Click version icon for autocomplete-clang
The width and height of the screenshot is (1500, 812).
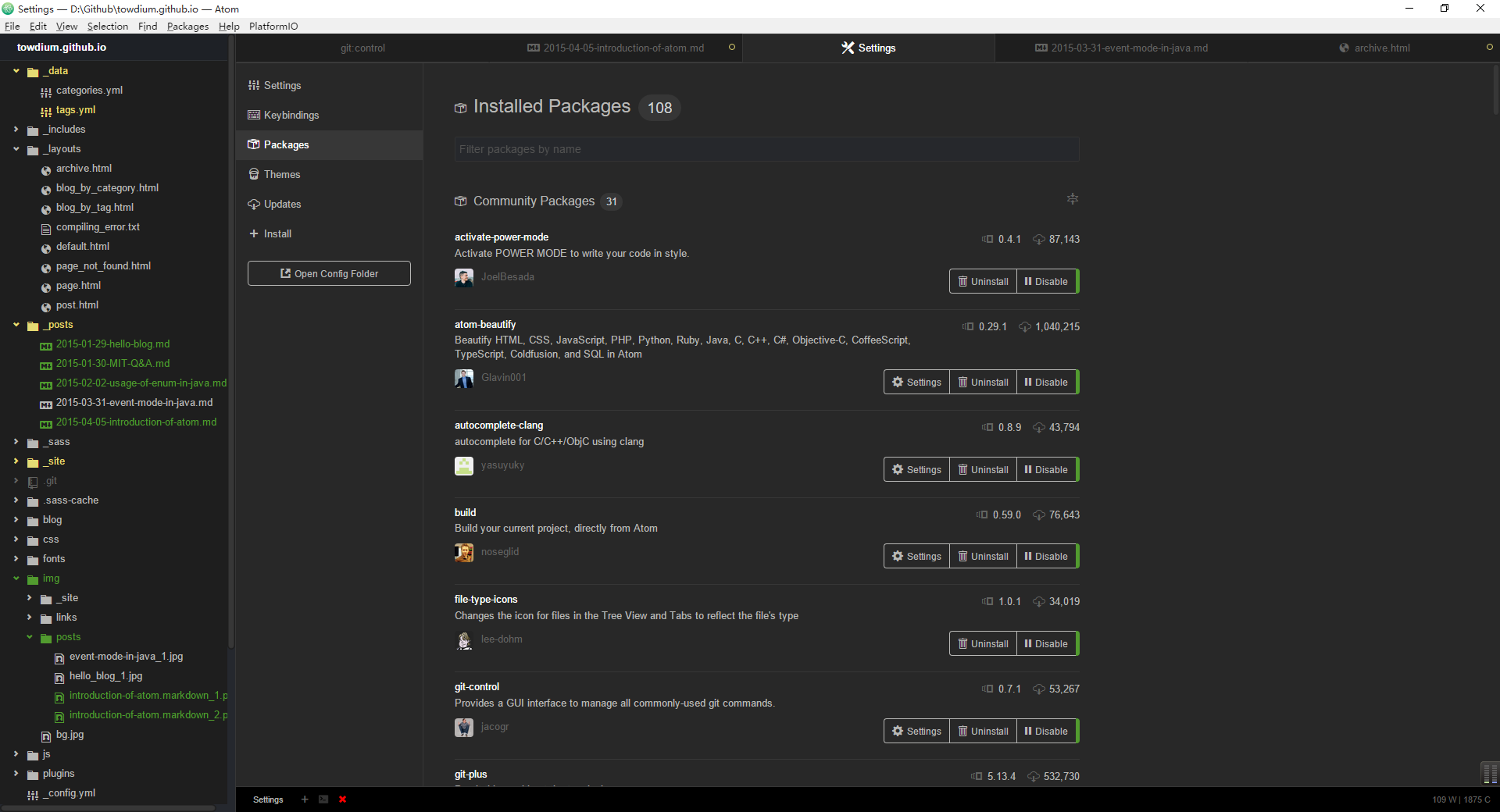(x=987, y=428)
